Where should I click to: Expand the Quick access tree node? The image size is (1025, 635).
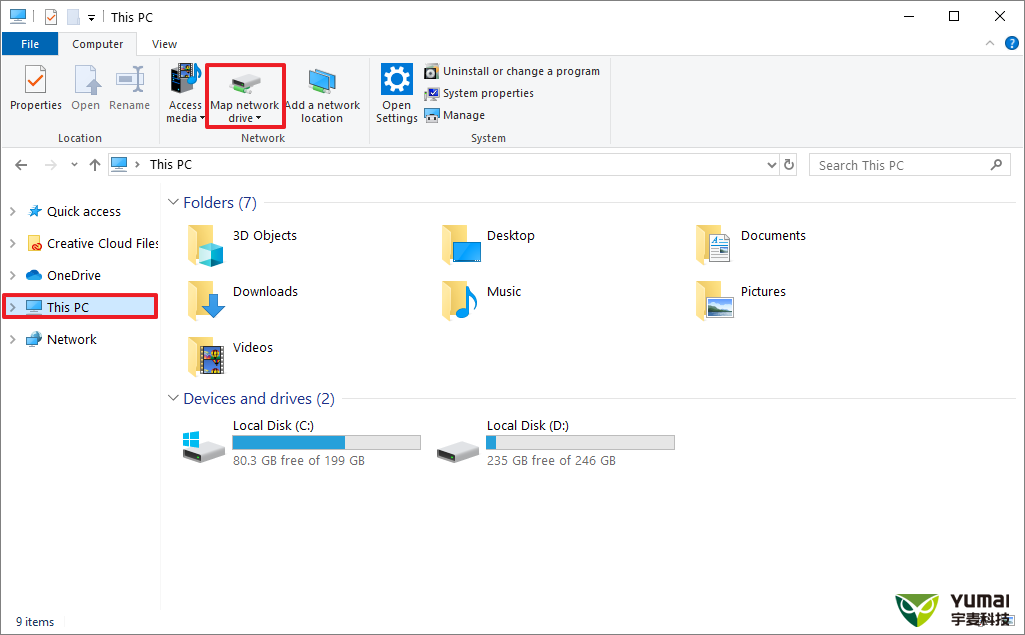[12, 212]
